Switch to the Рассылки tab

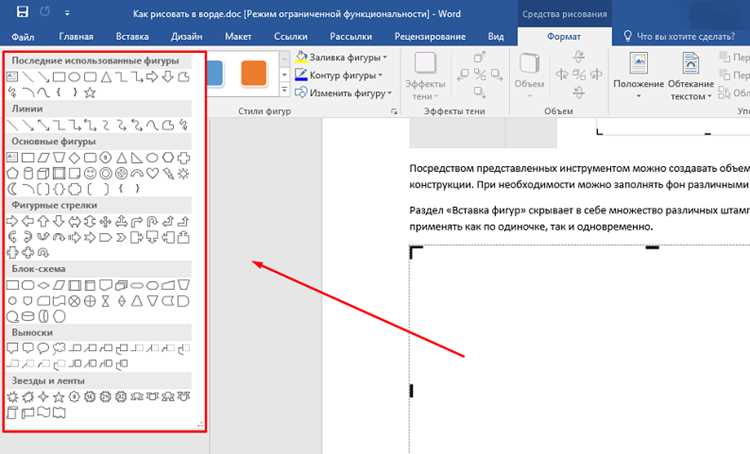click(351, 36)
